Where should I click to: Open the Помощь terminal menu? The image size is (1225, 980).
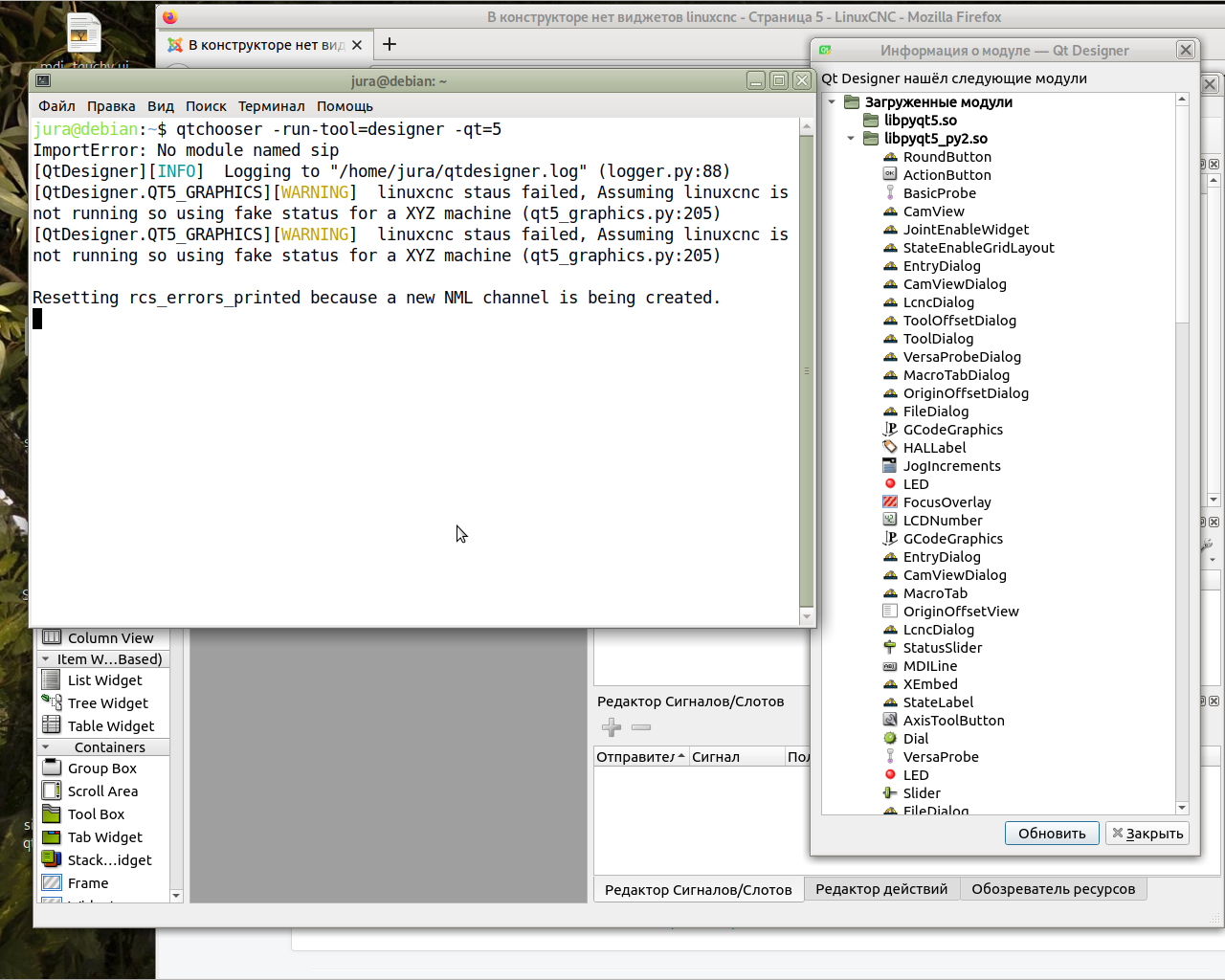345,106
